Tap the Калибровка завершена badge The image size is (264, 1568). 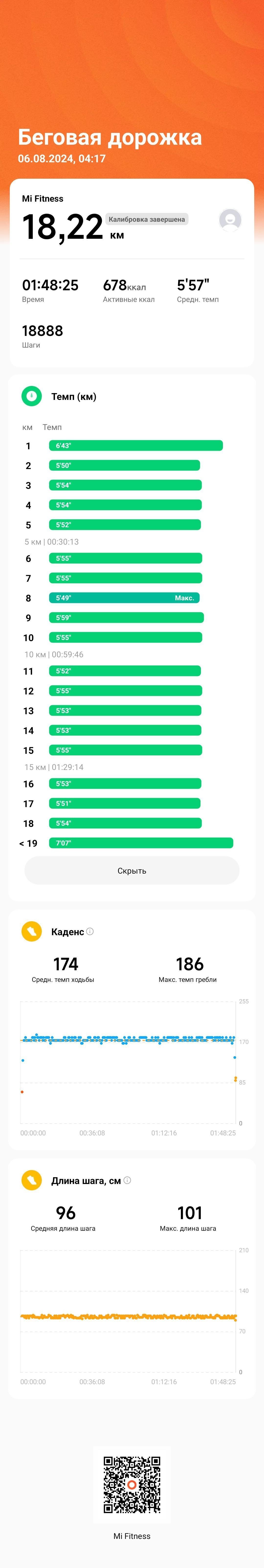[147, 219]
